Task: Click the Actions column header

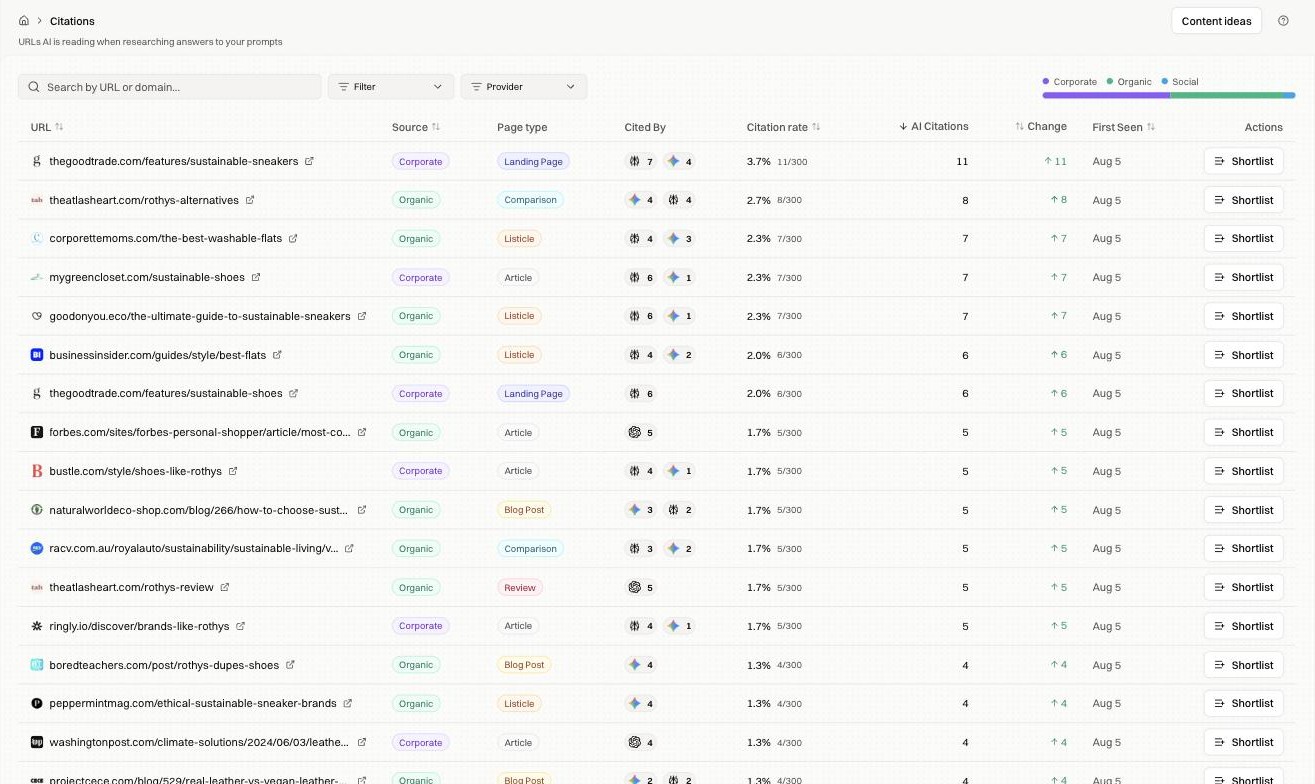Action: tap(1263, 127)
